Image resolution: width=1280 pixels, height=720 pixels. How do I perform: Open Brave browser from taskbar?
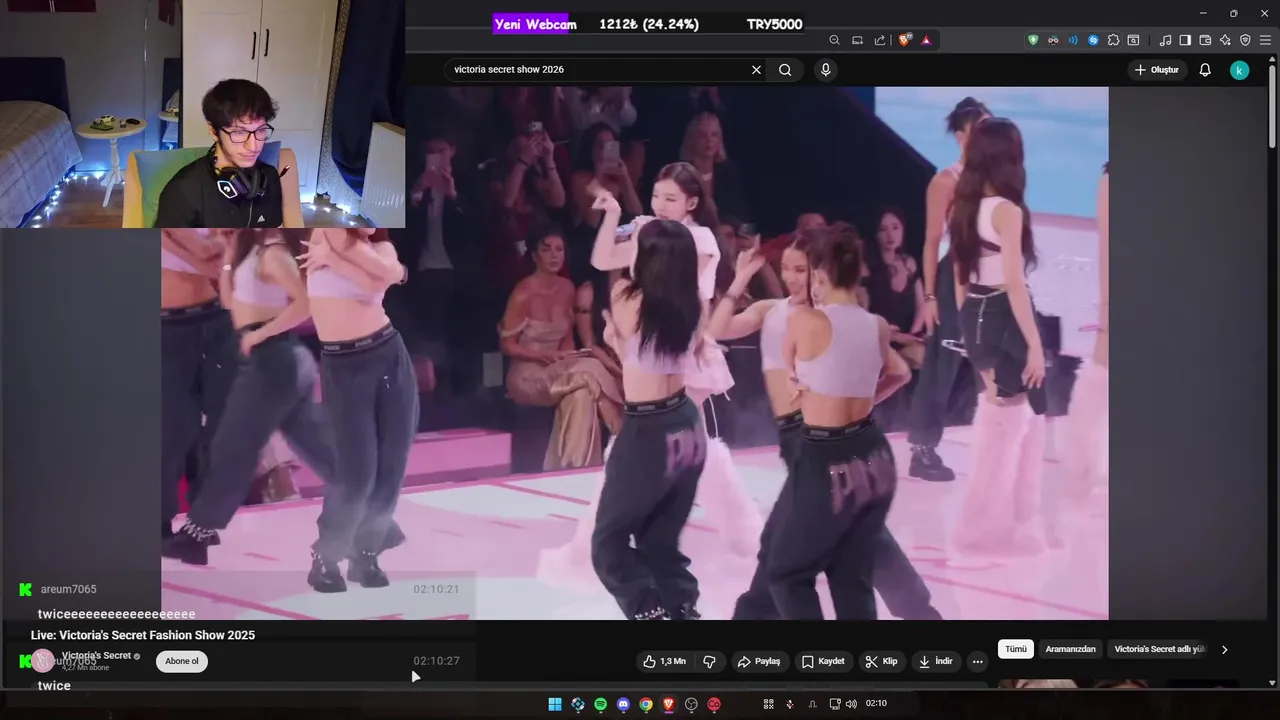click(669, 704)
